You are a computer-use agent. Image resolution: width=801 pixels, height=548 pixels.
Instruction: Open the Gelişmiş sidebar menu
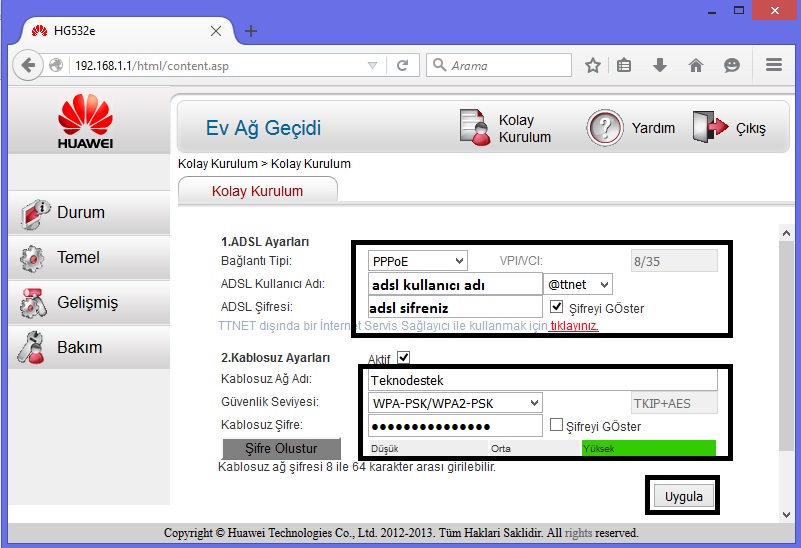(89, 302)
